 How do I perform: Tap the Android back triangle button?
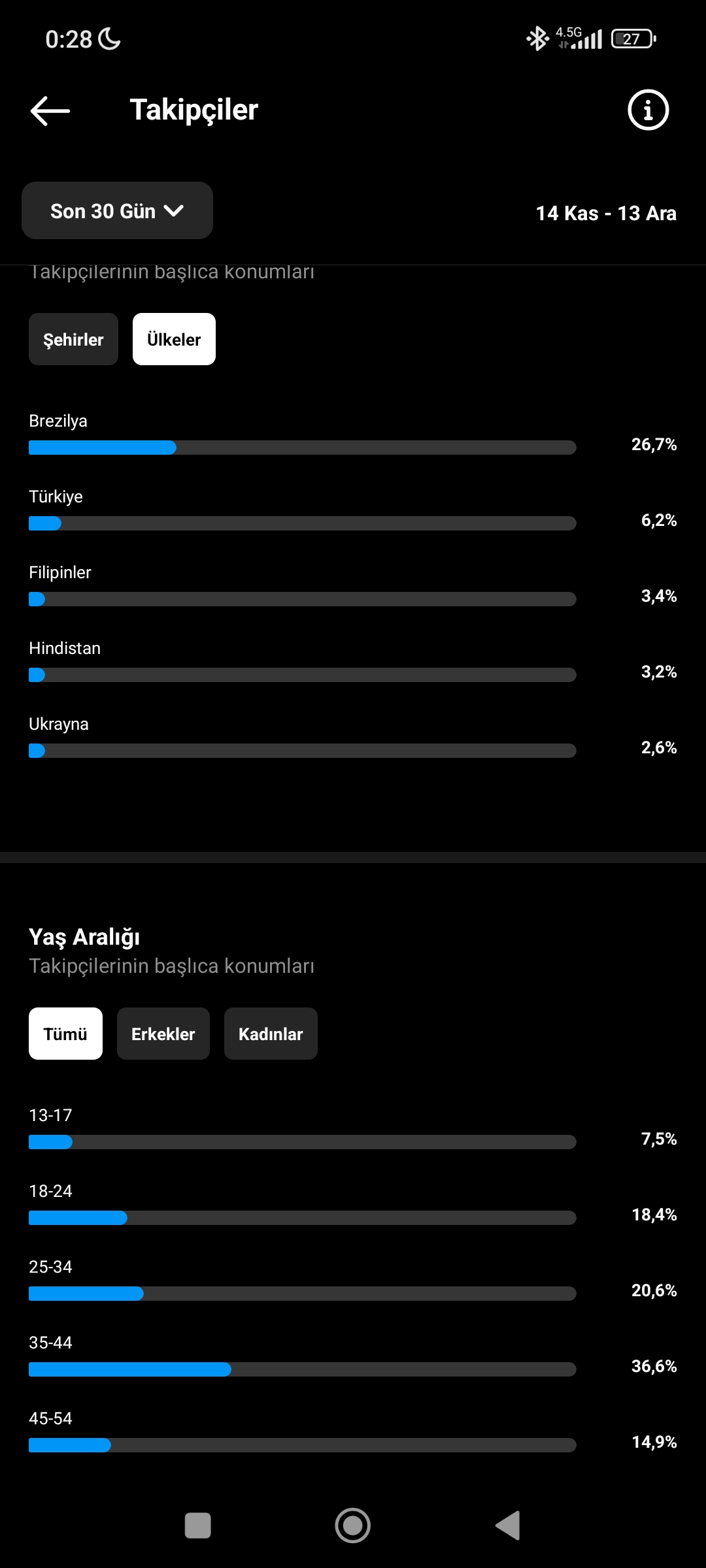click(x=508, y=1526)
